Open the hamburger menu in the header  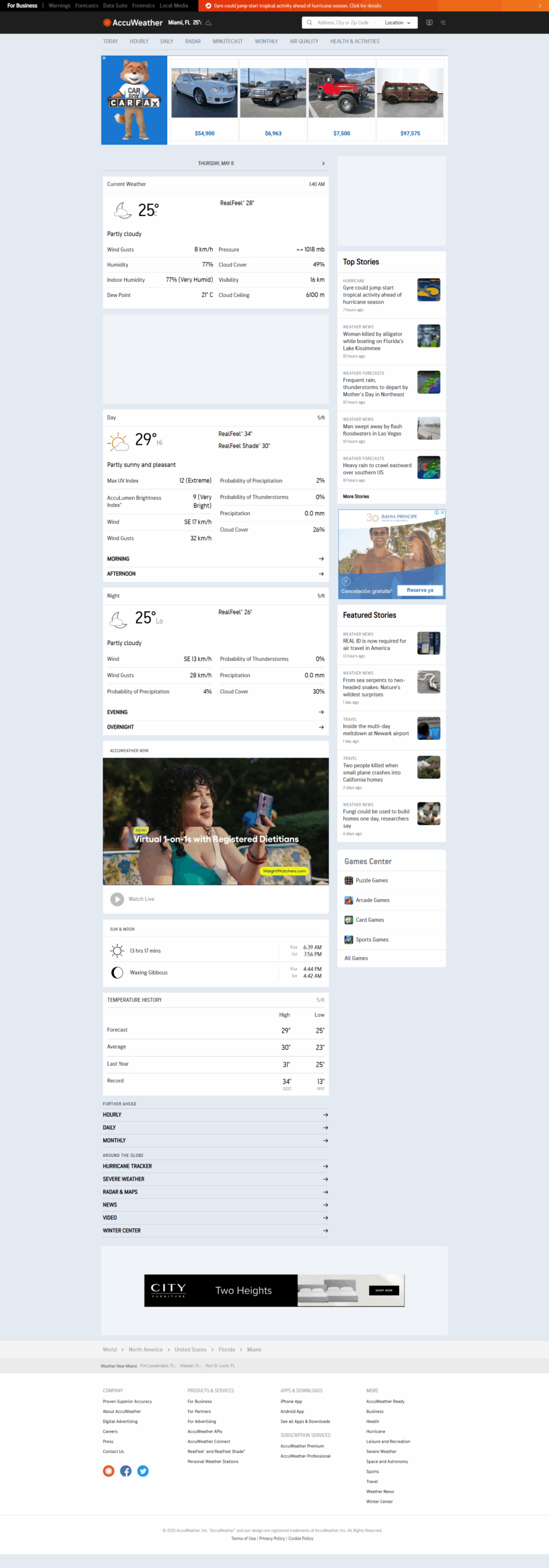[443, 23]
